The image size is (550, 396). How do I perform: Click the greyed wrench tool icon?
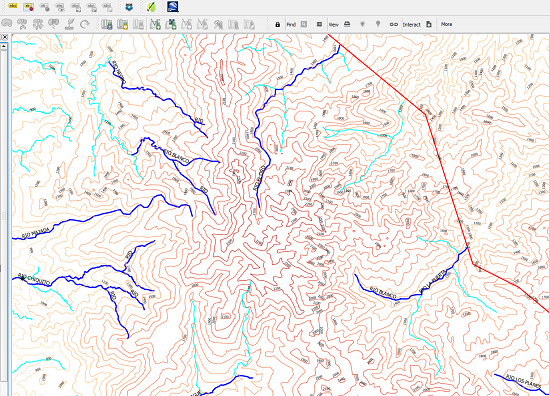tap(218, 24)
